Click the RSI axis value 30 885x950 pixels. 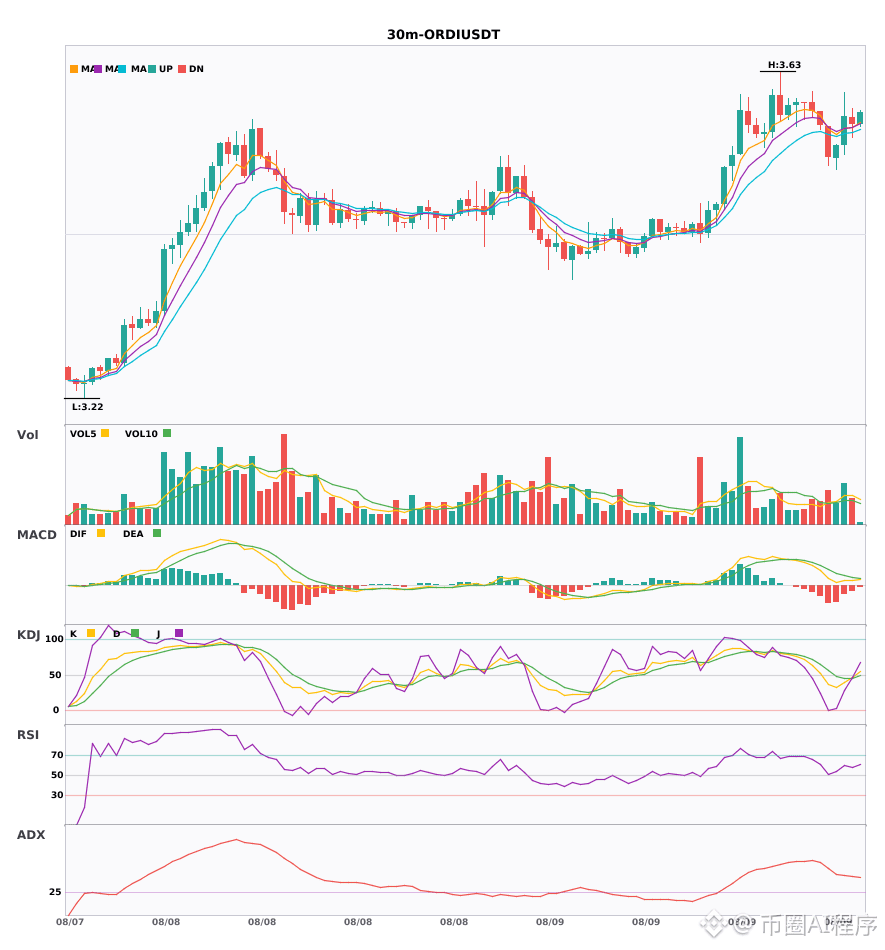pos(58,795)
